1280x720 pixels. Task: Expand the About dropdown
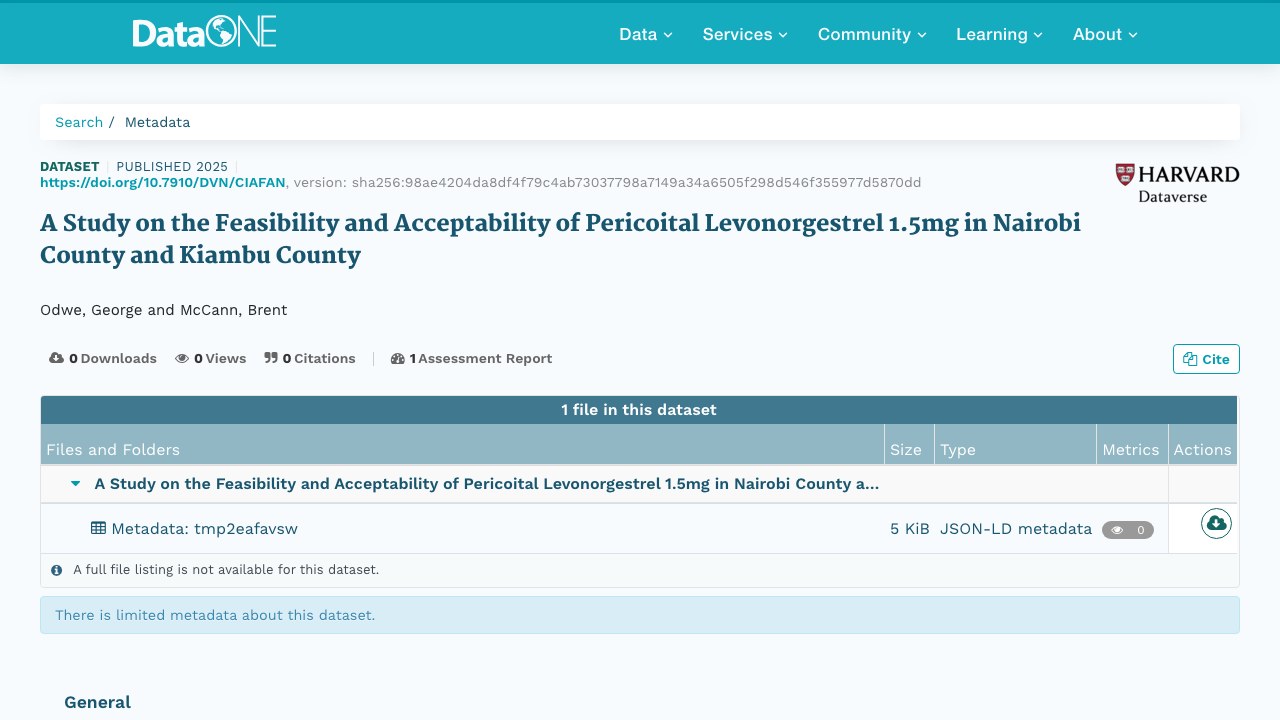pyautogui.click(x=1105, y=34)
